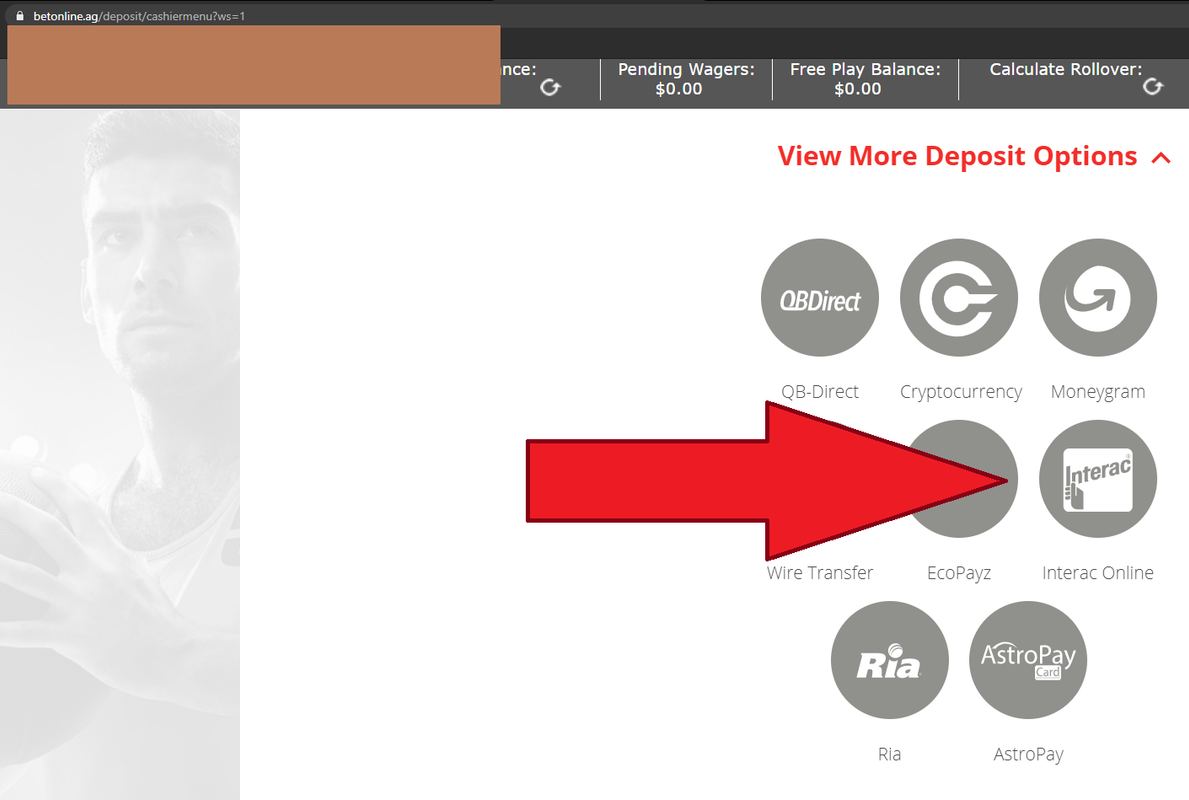Click the Moneygram text label
The image size is (1189, 800).
1098,392
